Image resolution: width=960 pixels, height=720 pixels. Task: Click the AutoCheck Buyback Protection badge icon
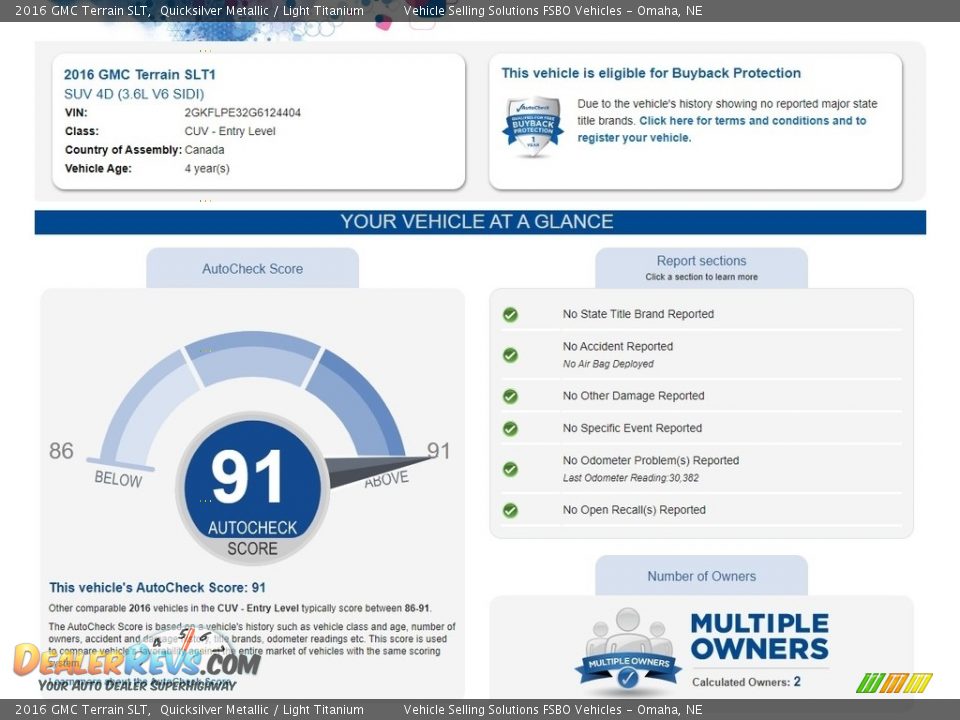tap(532, 126)
